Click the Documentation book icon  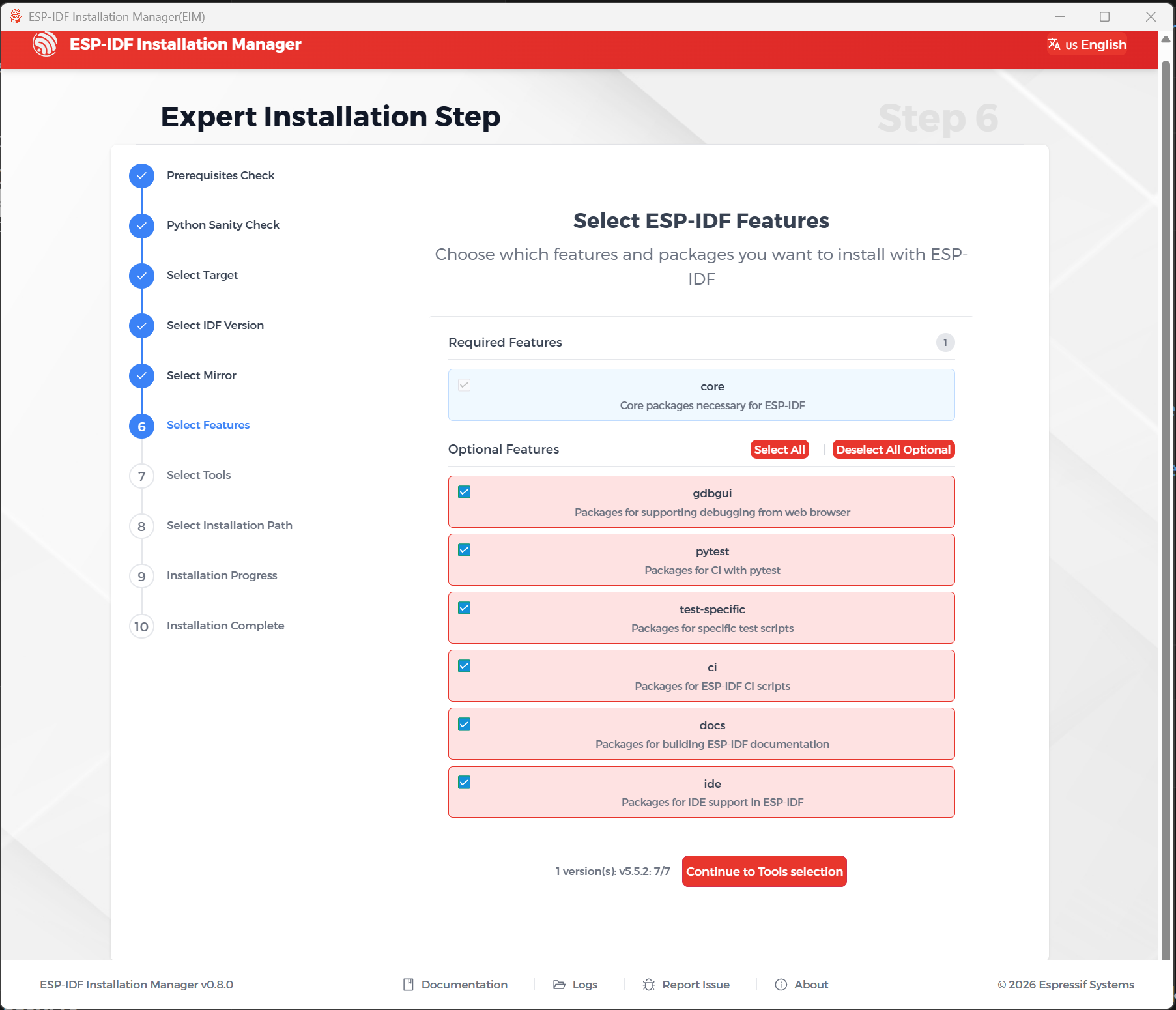click(x=409, y=985)
